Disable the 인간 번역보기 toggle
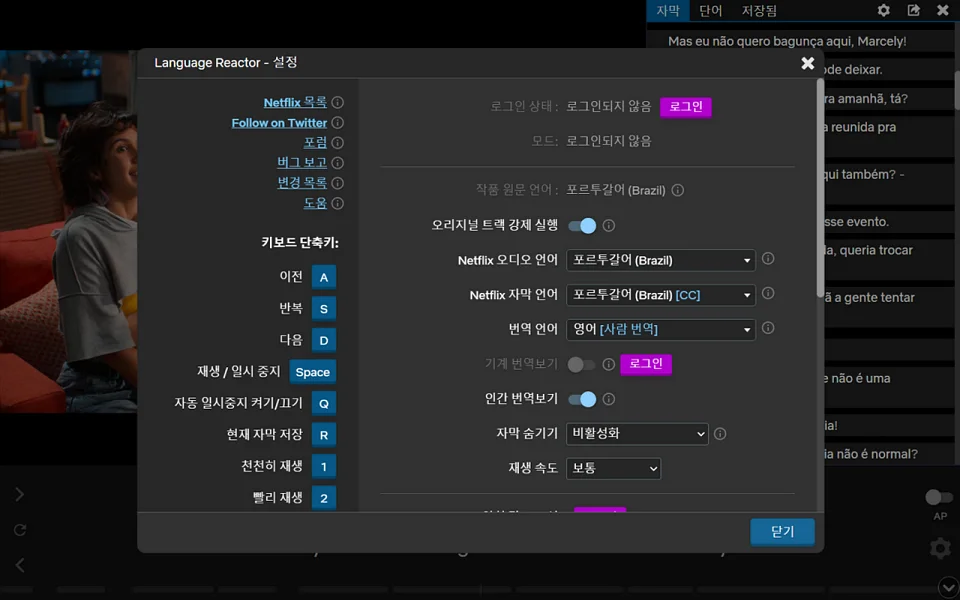The width and height of the screenshot is (960, 600). tap(582, 398)
